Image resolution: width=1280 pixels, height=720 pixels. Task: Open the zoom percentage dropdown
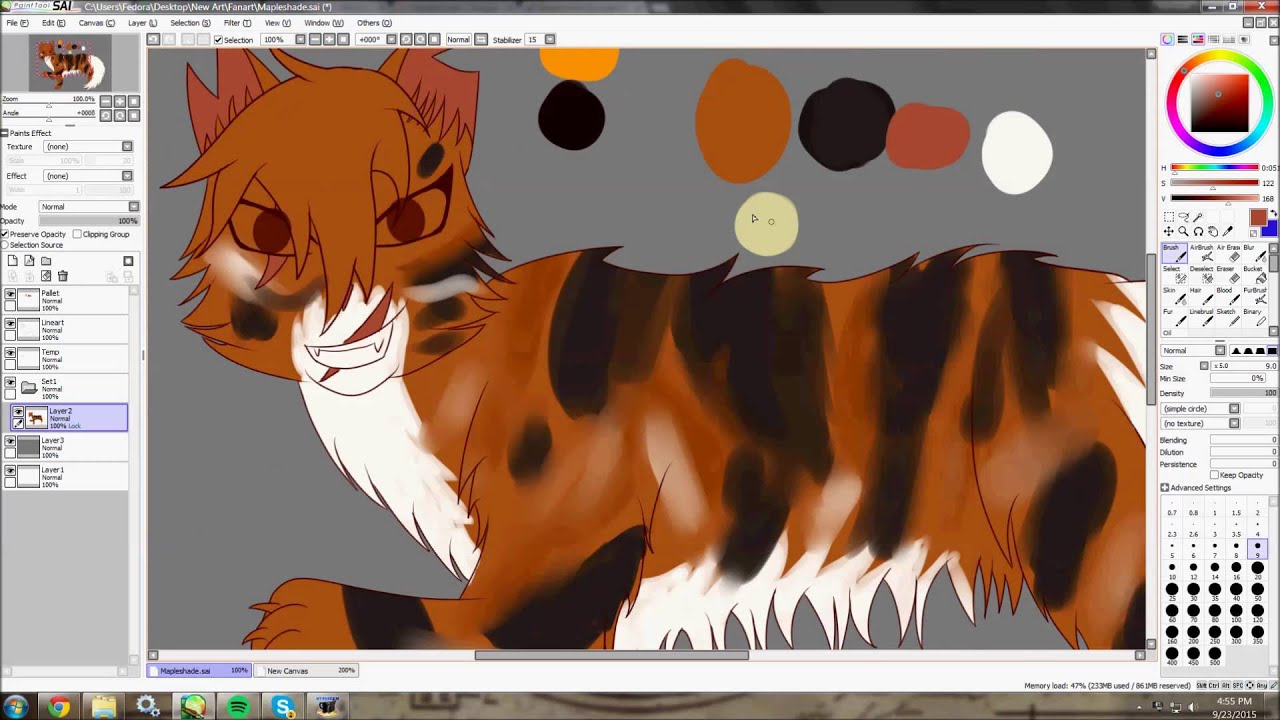(x=300, y=40)
